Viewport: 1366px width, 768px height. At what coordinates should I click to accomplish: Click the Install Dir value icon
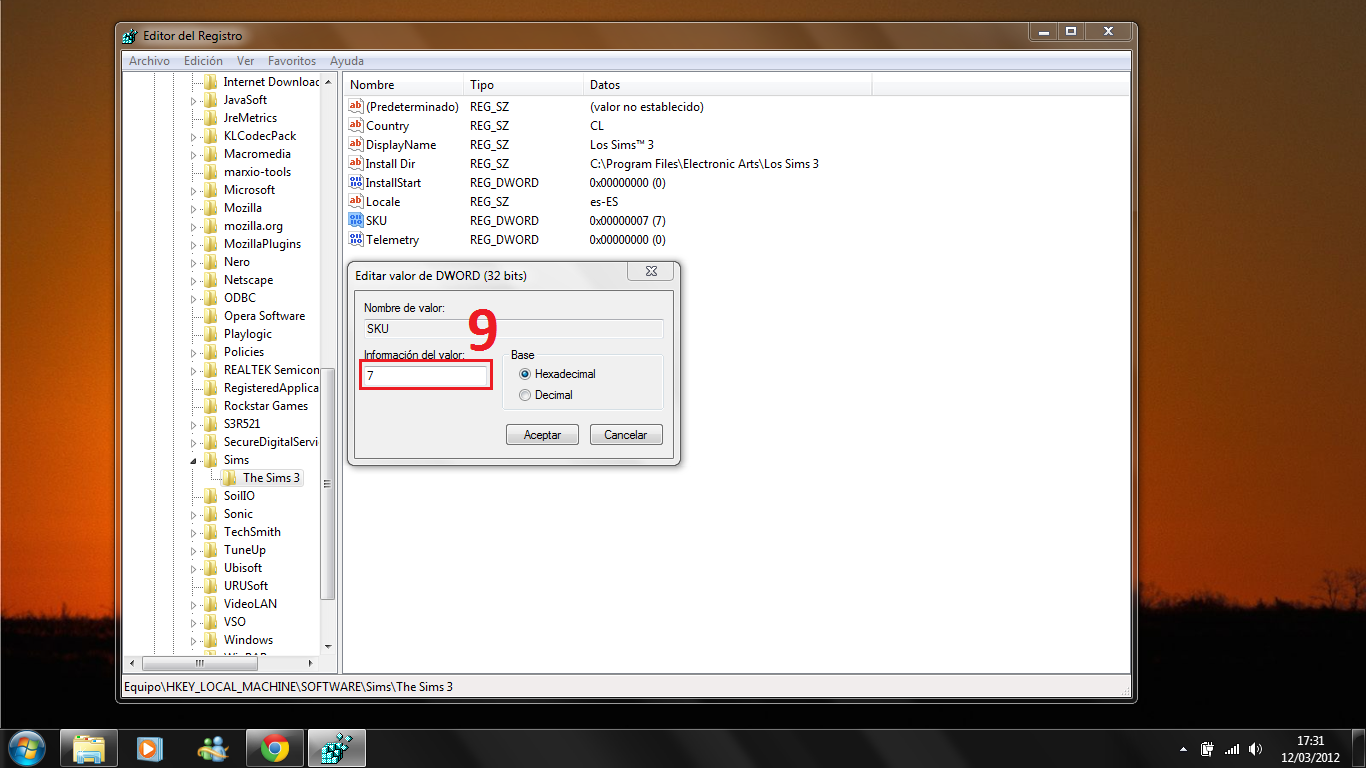[x=355, y=163]
